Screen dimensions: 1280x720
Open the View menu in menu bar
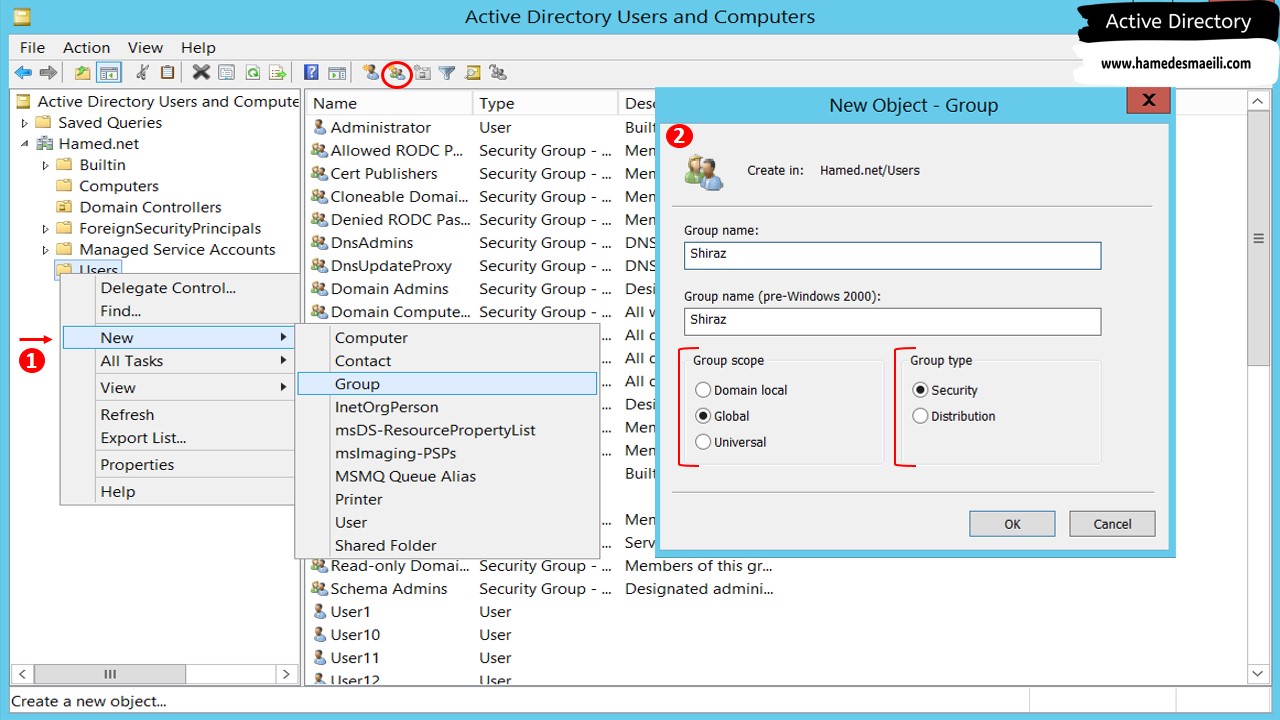pos(145,47)
